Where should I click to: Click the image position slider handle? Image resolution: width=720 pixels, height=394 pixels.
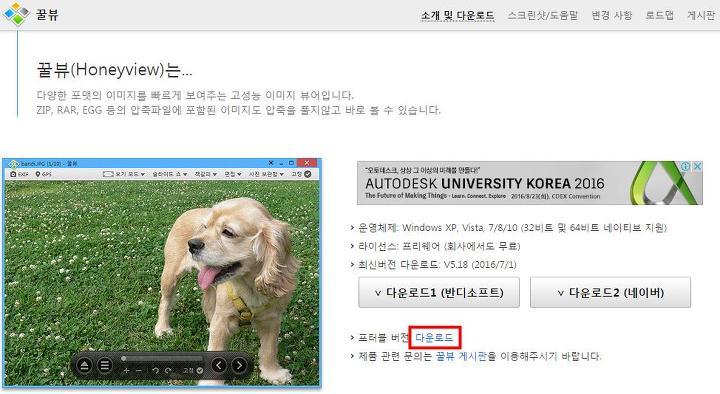124,358
